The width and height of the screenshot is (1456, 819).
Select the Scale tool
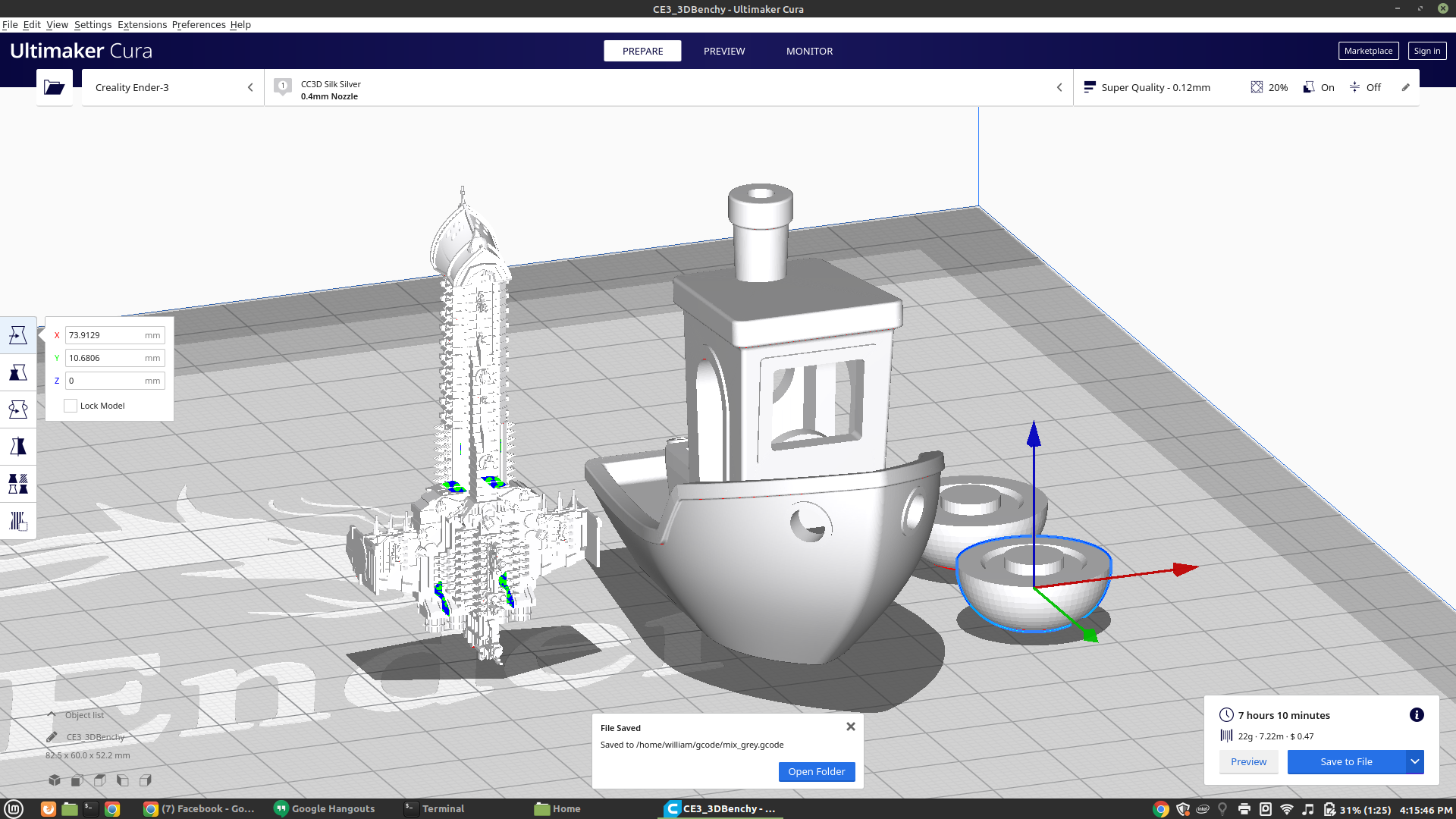coord(18,372)
